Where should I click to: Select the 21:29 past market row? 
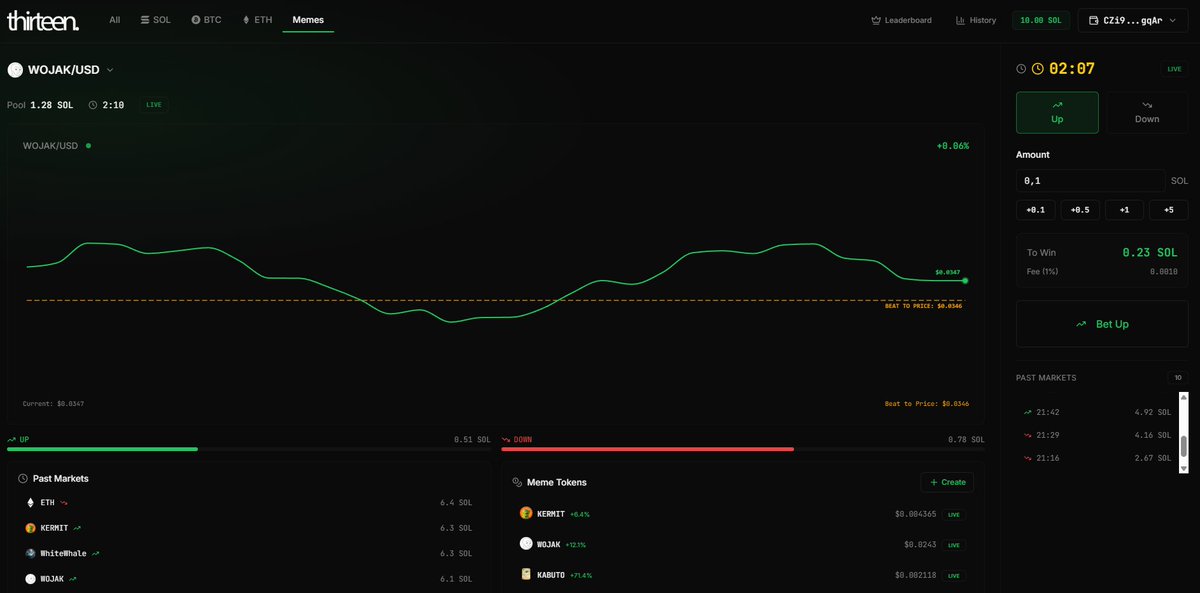[x=1097, y=434]
